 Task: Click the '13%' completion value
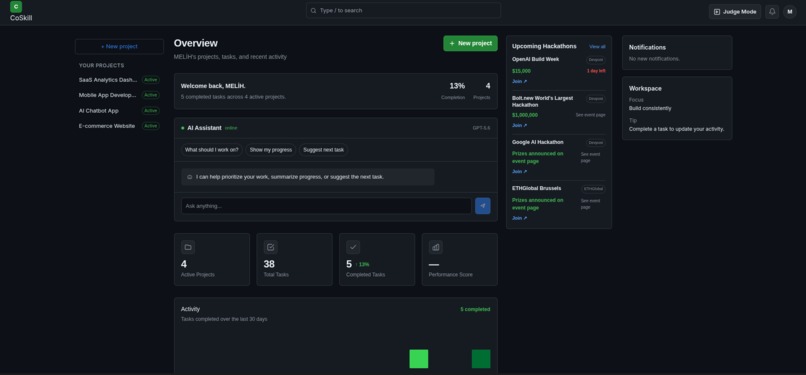pyautogui.click(x=457, y=86)
